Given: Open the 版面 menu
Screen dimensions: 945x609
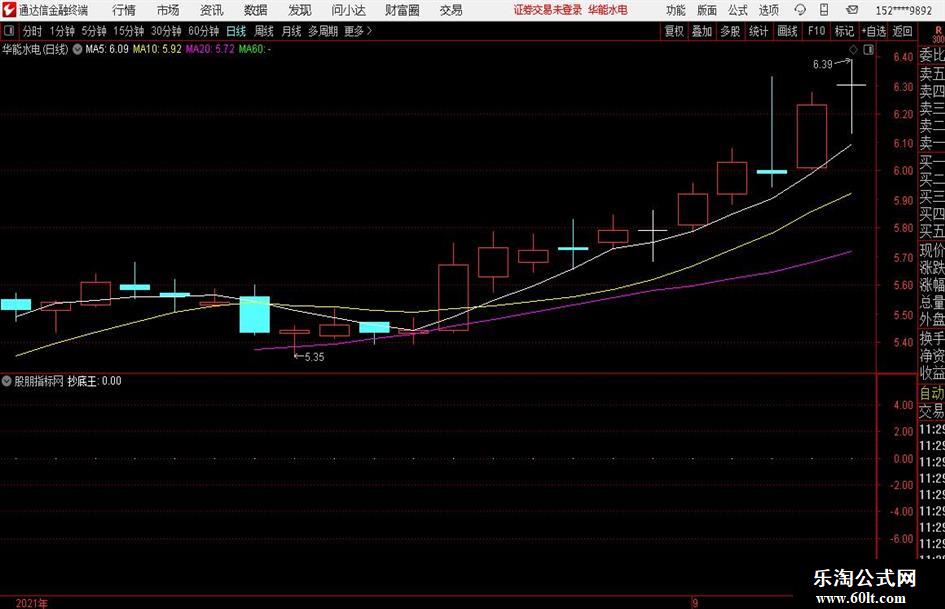Looking at the screenshot, I should tap(707, 10).
